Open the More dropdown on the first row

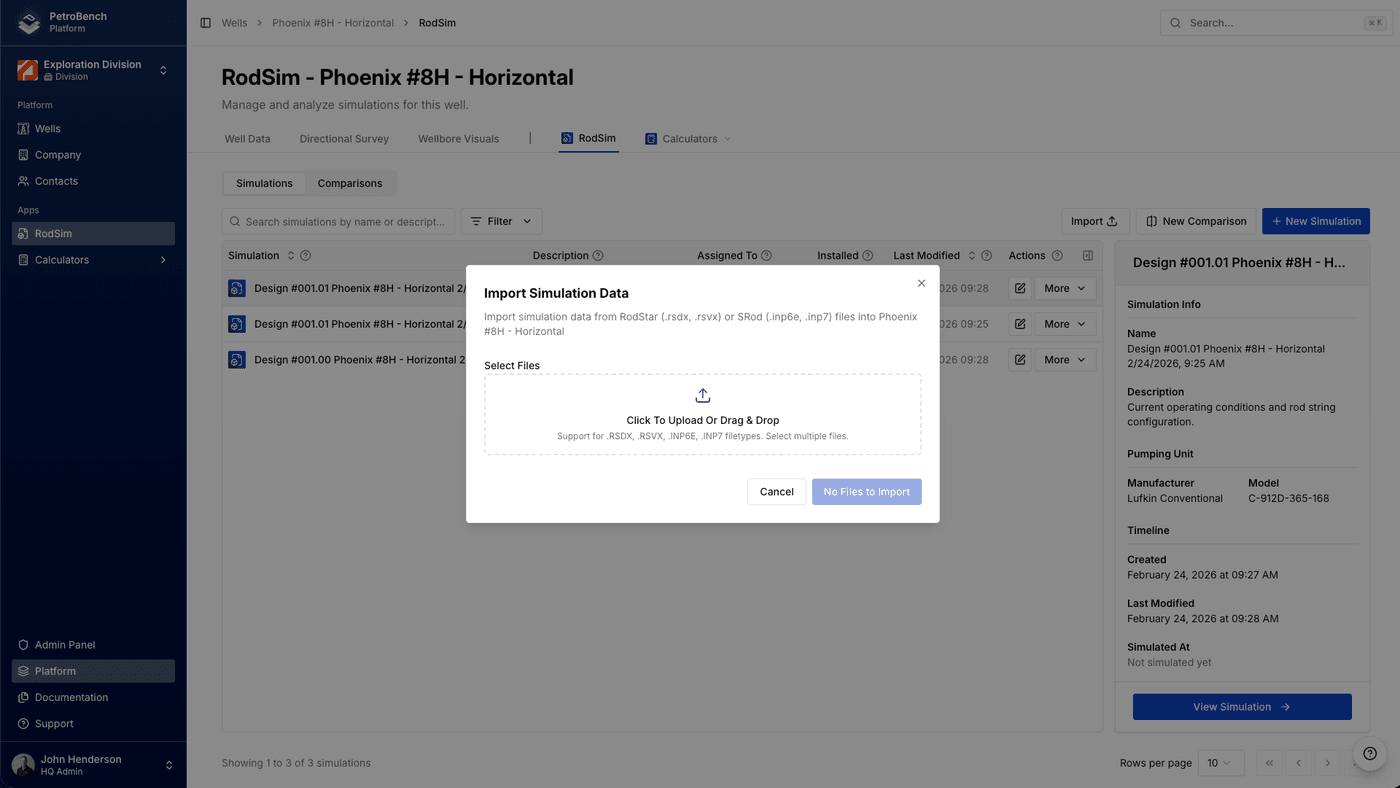(1063, 288)
